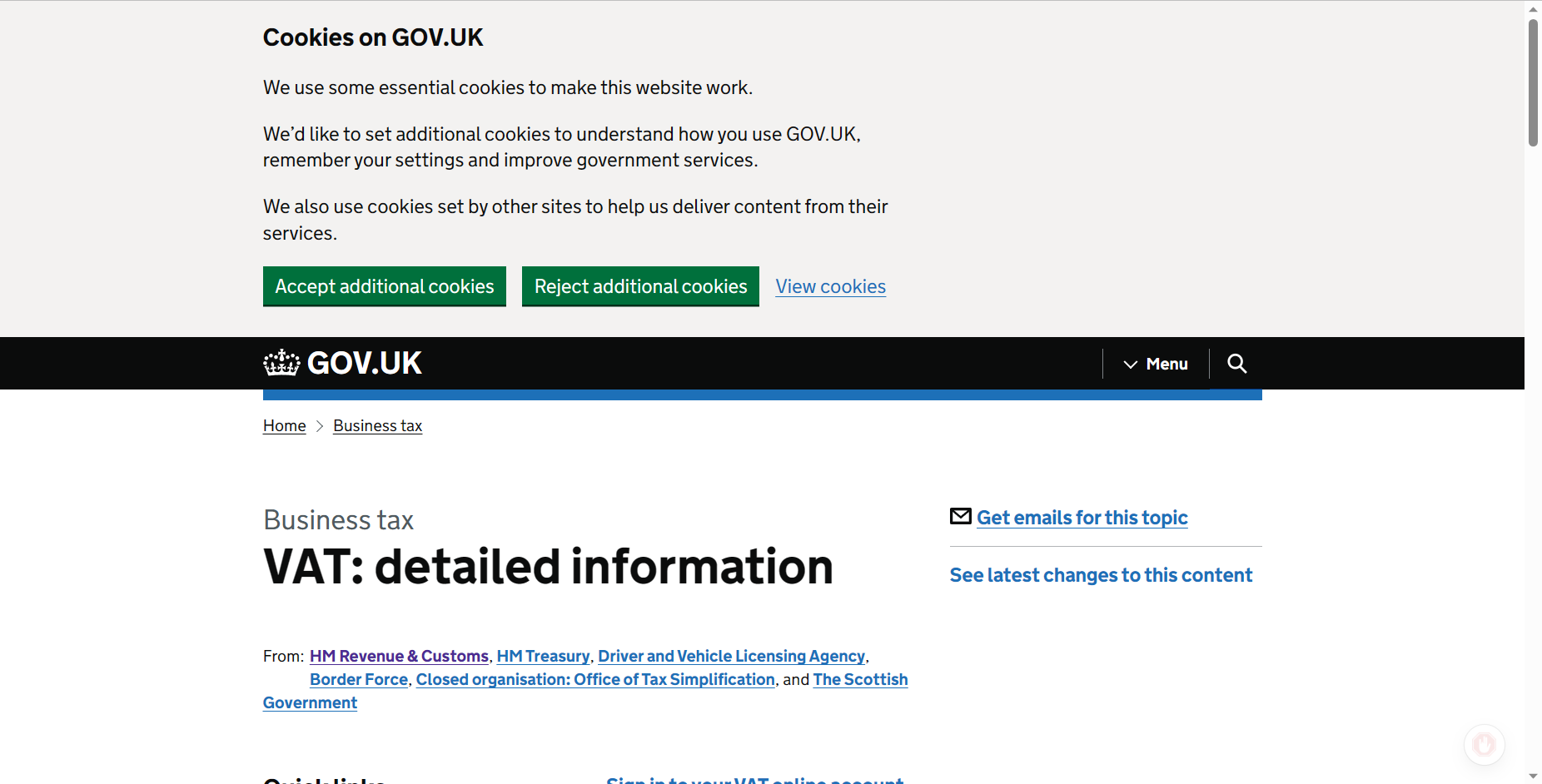Click the GOV.UK crown logo

[342, 363]
